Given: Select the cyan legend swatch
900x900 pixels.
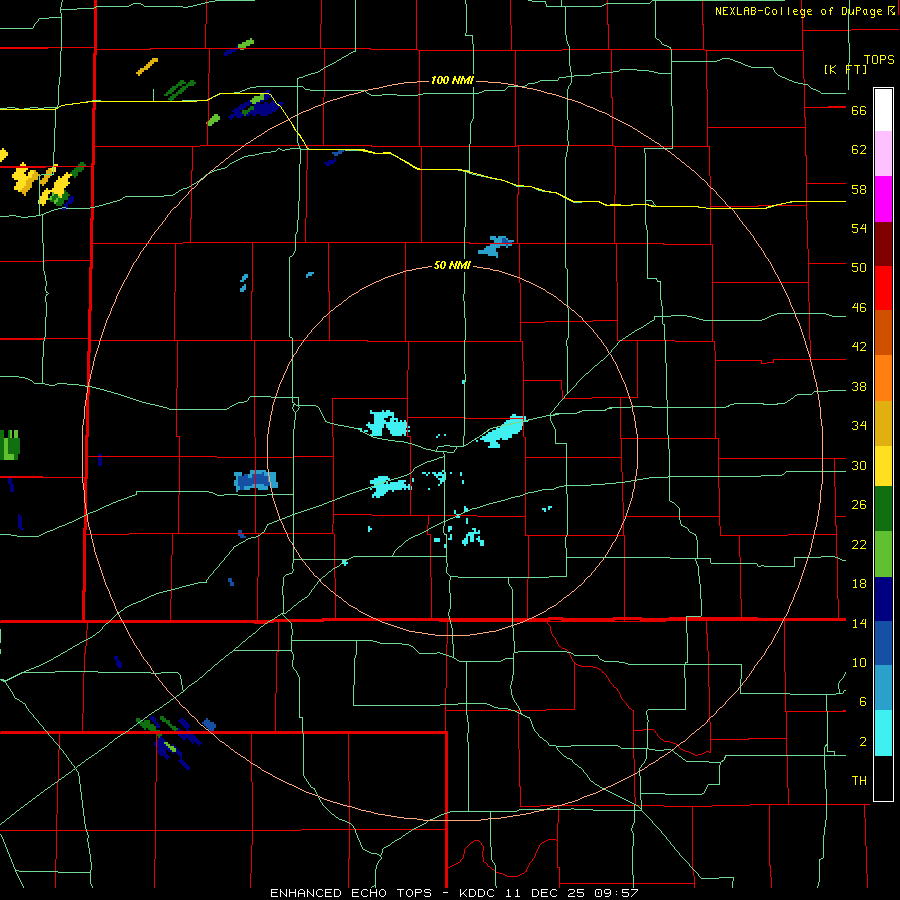Looking at the screenshot, I should click(x=883, y=732).
